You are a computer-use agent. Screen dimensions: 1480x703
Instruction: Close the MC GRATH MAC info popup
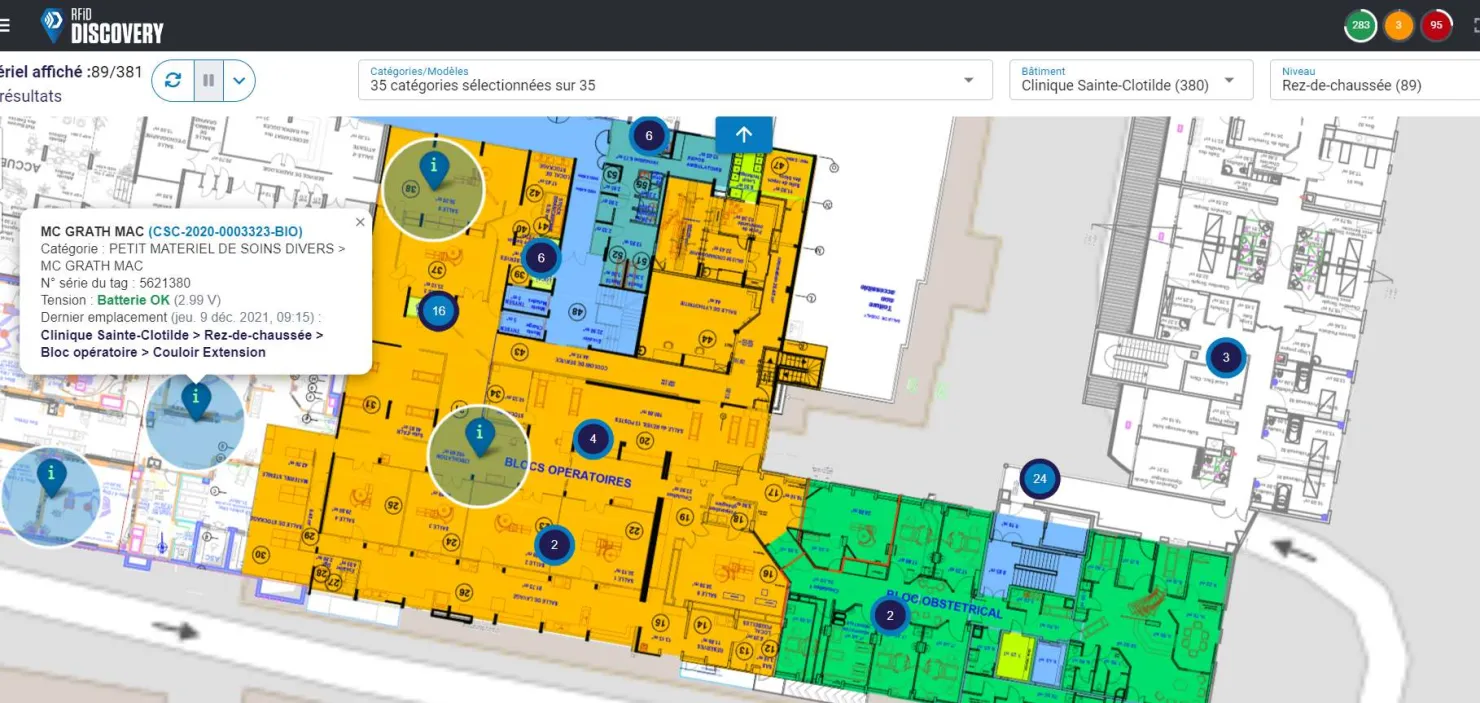coord(360,223)
